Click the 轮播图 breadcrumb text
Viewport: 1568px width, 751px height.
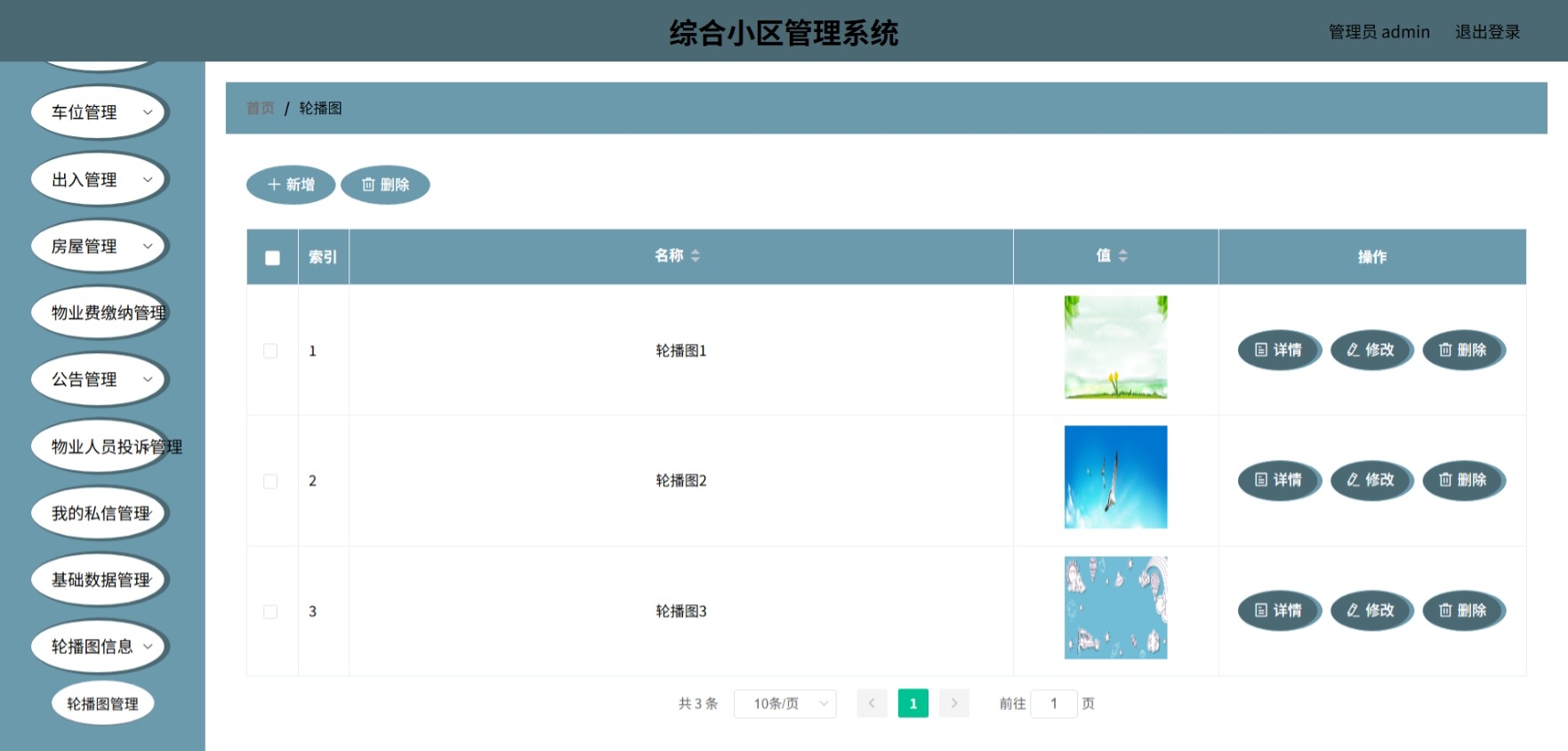click(320, 109)
